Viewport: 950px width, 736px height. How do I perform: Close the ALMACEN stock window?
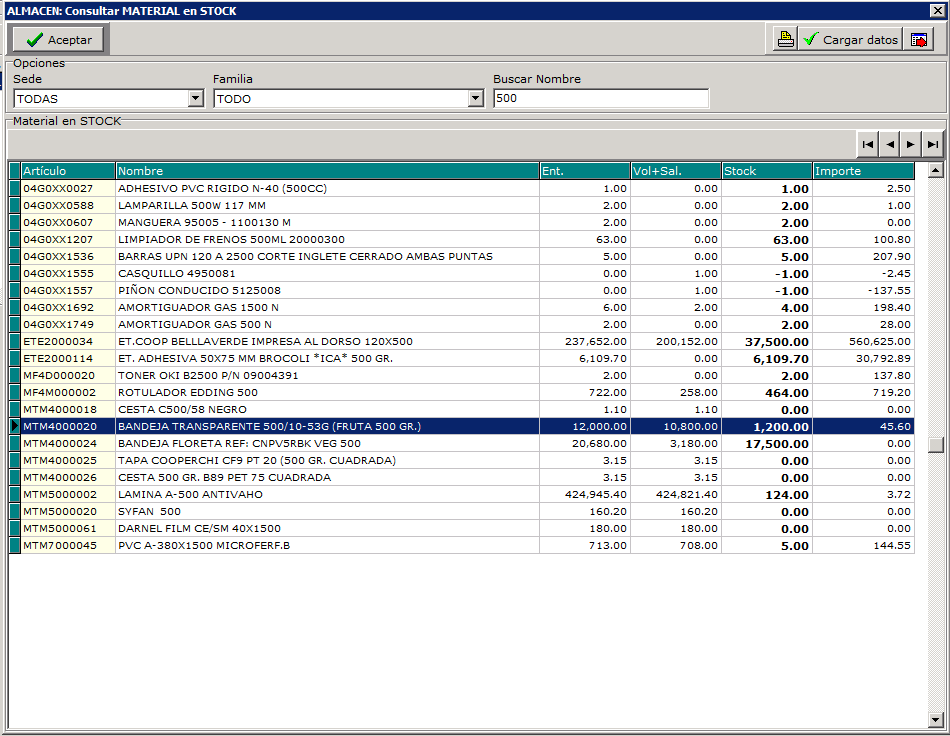coord(937,10)
